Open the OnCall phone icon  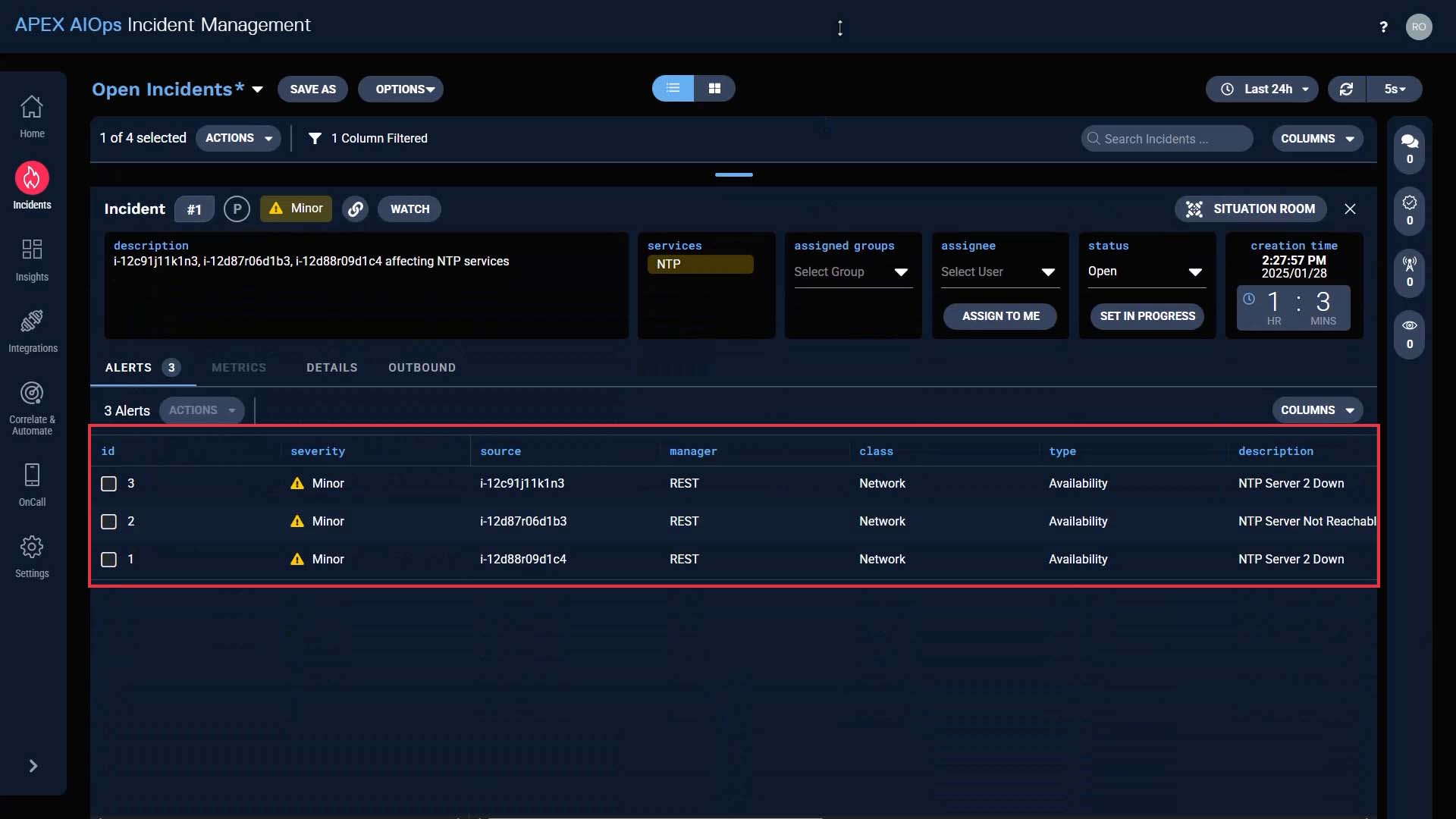tap(32, 475)
